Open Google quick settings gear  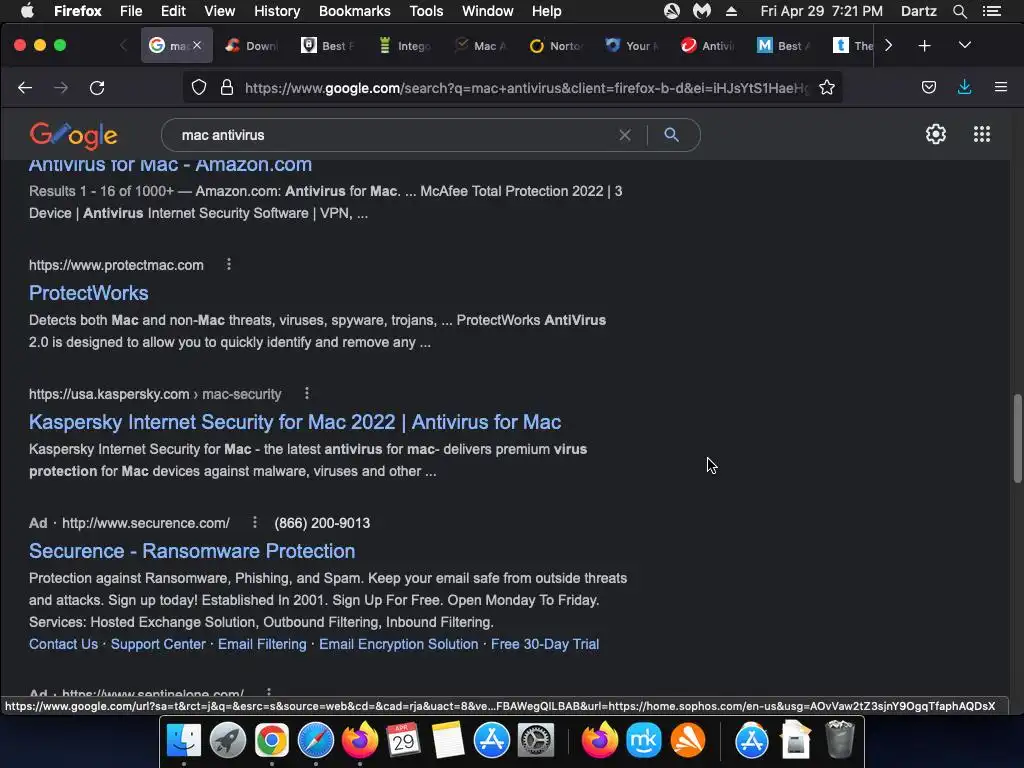pyautogui.click(x=936, y=134)
